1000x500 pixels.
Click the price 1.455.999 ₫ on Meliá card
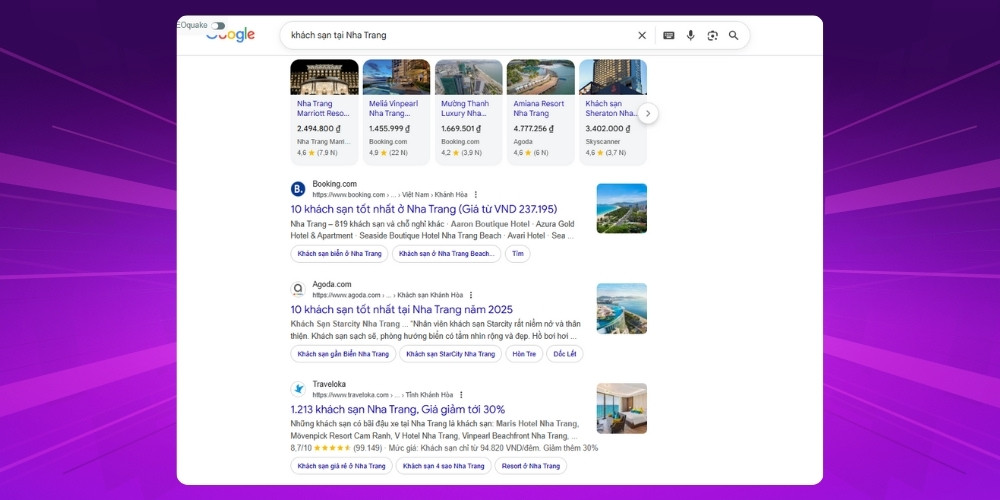pos(389,128)
